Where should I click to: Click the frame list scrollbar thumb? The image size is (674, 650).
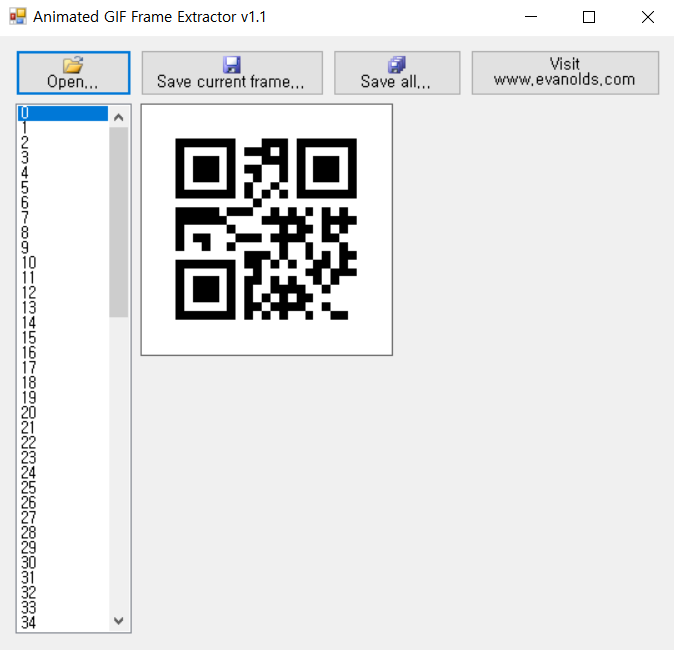pyautogui.click(x=119, y=222)
